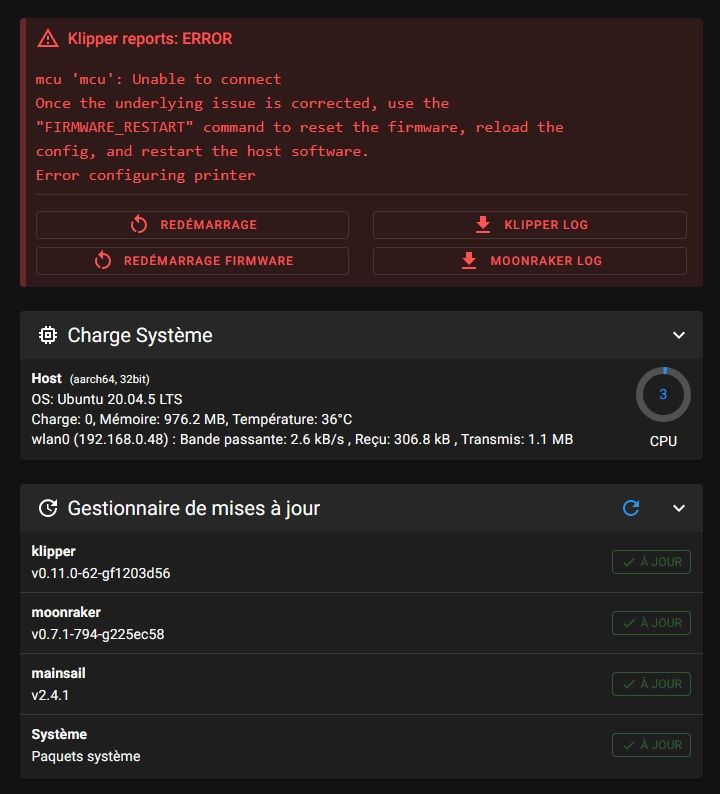Click the Paquets système text
720x794 pixels.
pos(86,756)
